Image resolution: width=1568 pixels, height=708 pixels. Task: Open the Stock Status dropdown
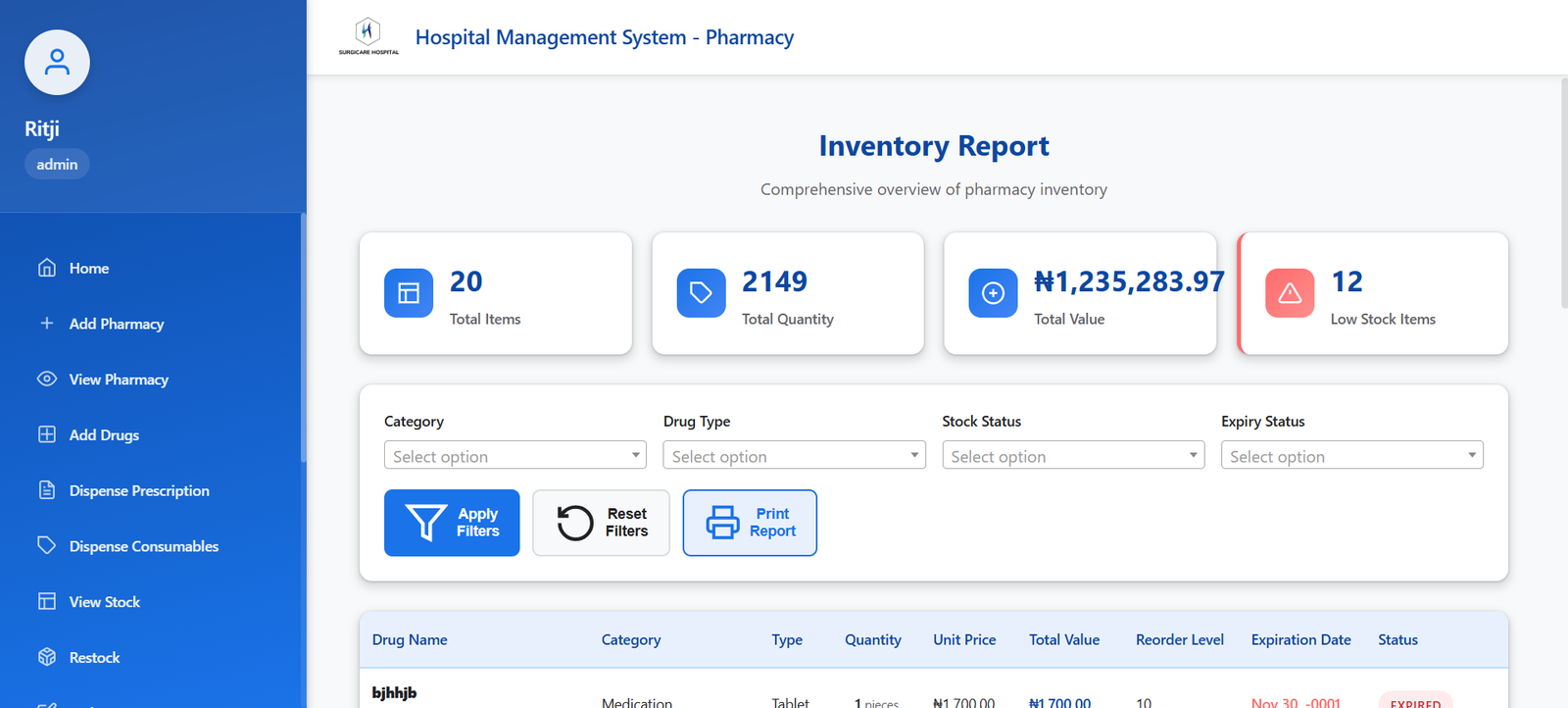(1073, 456)
